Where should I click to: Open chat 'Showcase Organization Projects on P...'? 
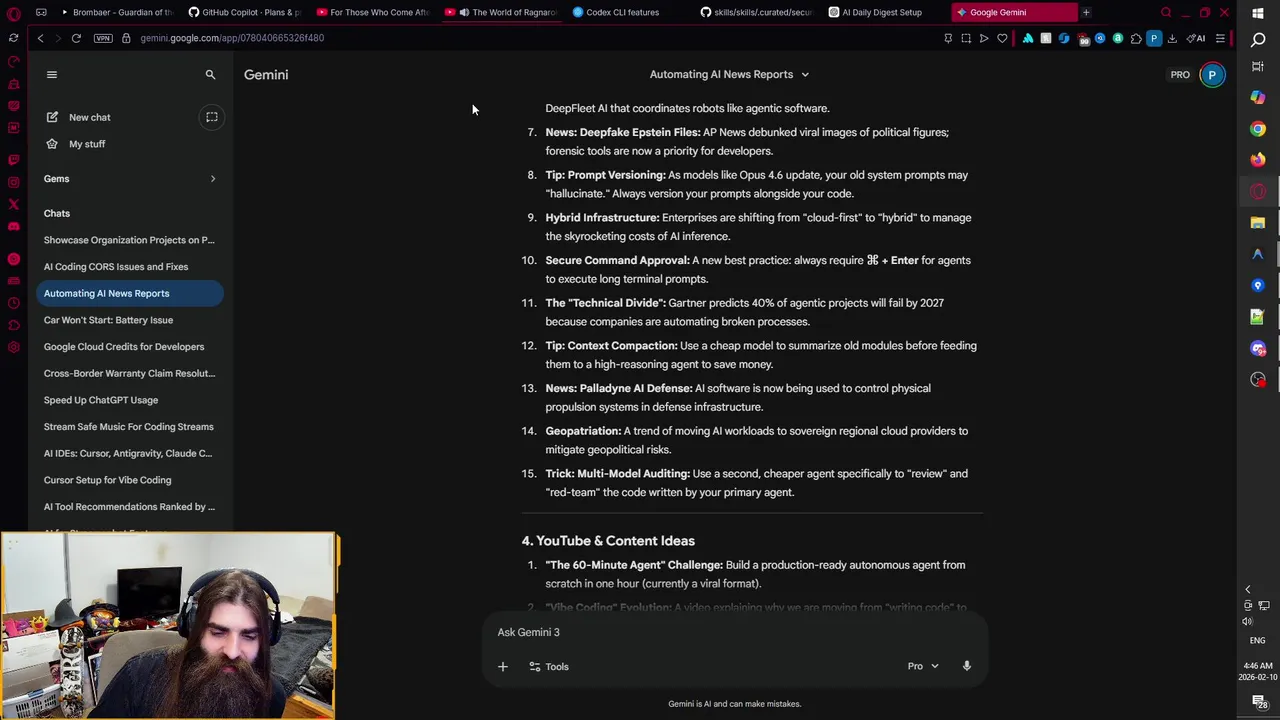129,240
